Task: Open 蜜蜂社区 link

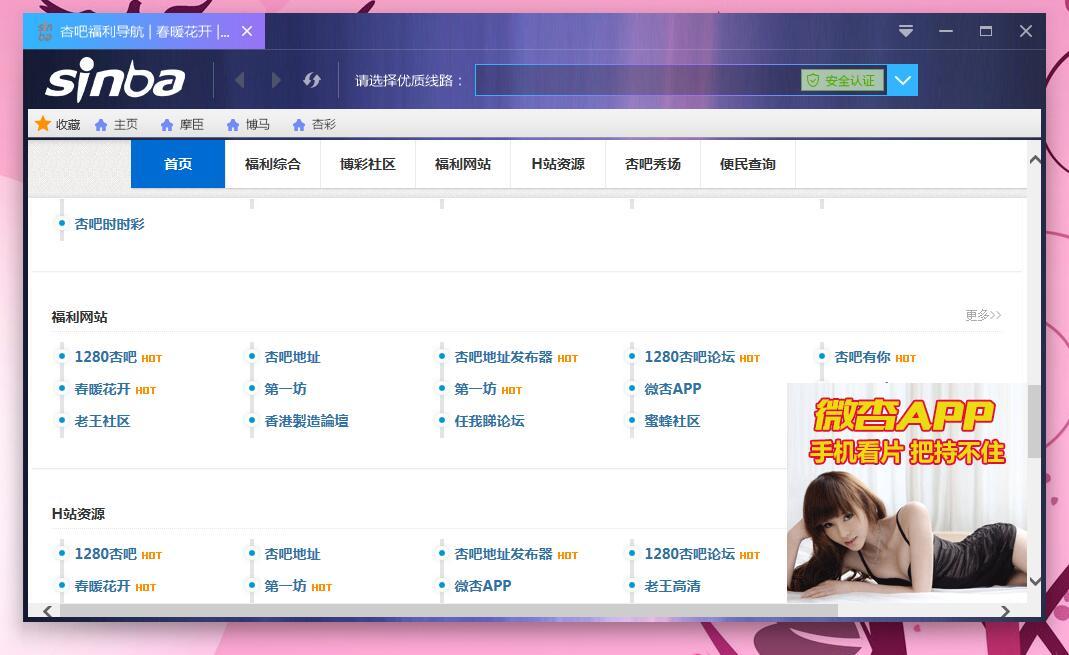Action: pyautogui.click(x=672, y=421)
